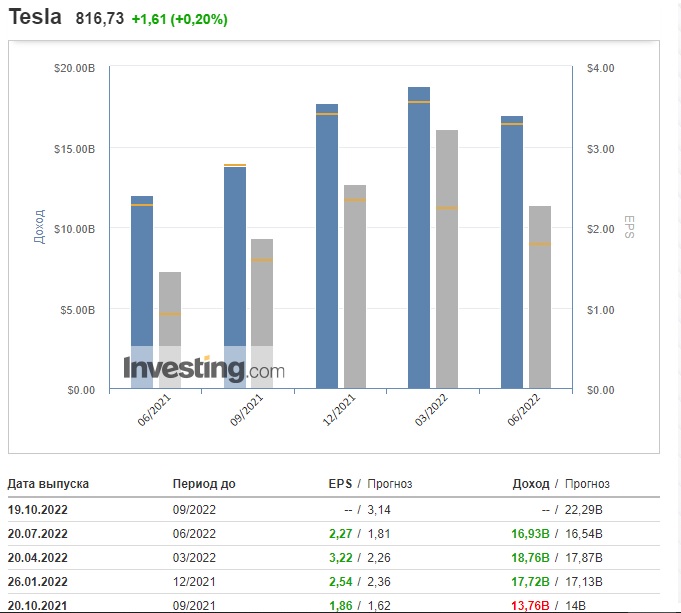Click the 03/2022 x-axis label
681x613 pixels.
tap(431, 410)
